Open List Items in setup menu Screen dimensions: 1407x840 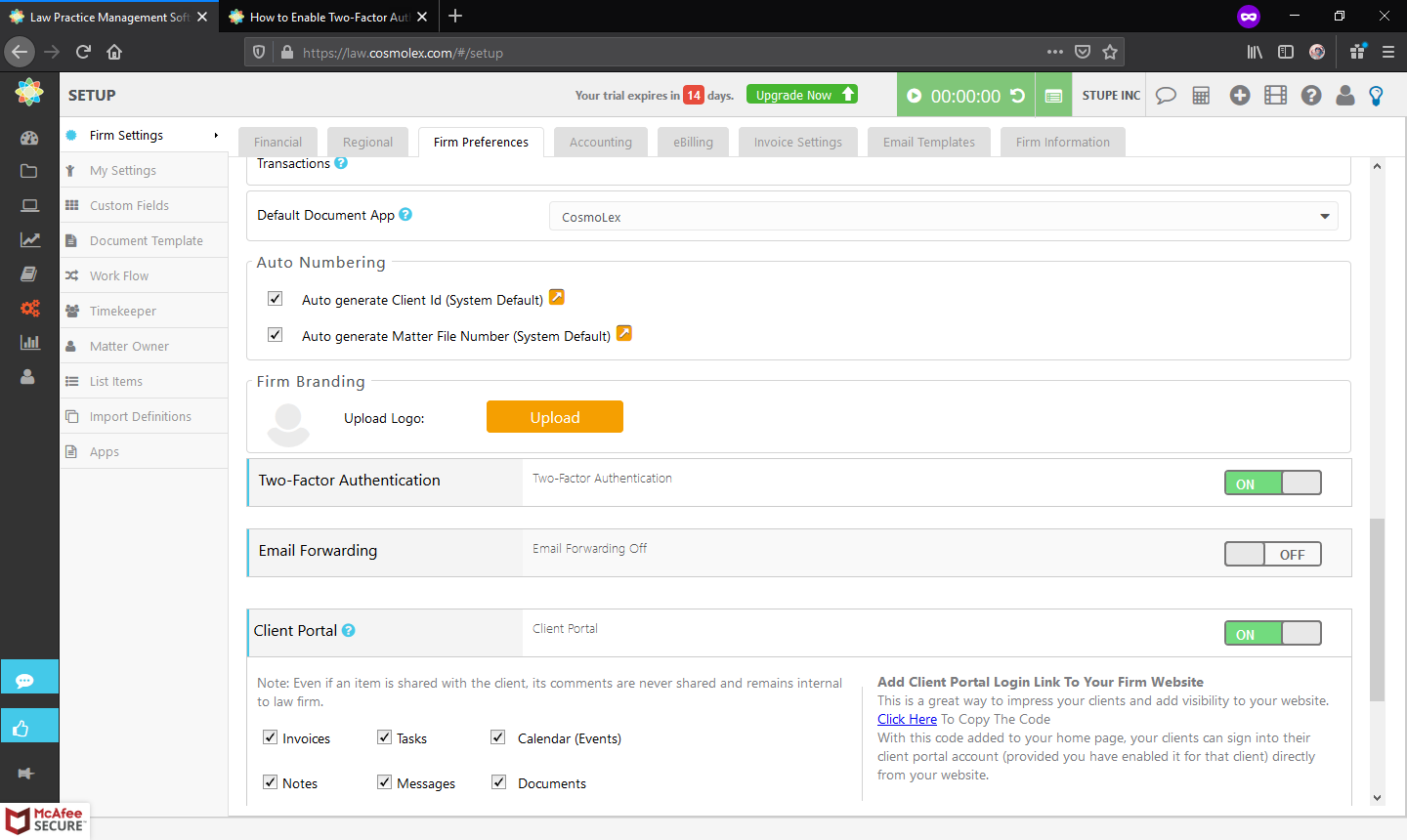(144, 381)
